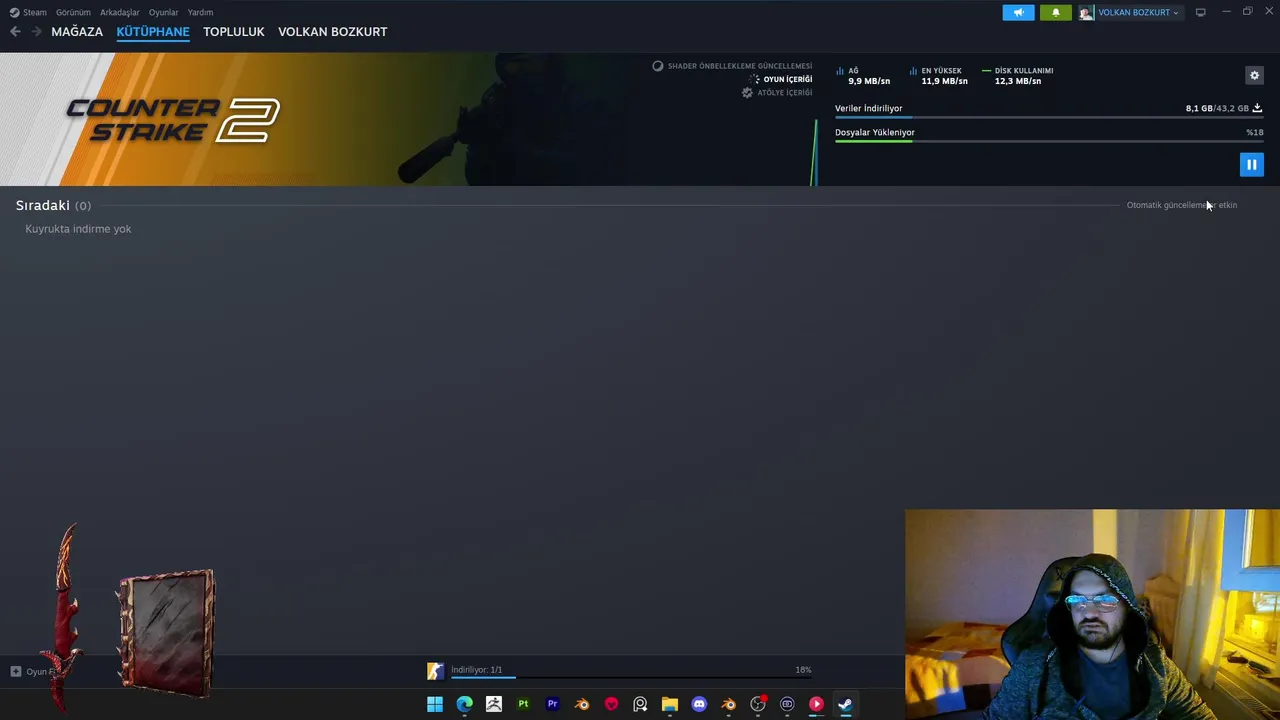This screenshot has height=720, width=1280.
Task: Click the Dosyalar Yükleniyor progress bar
Action: (1048, 141)
